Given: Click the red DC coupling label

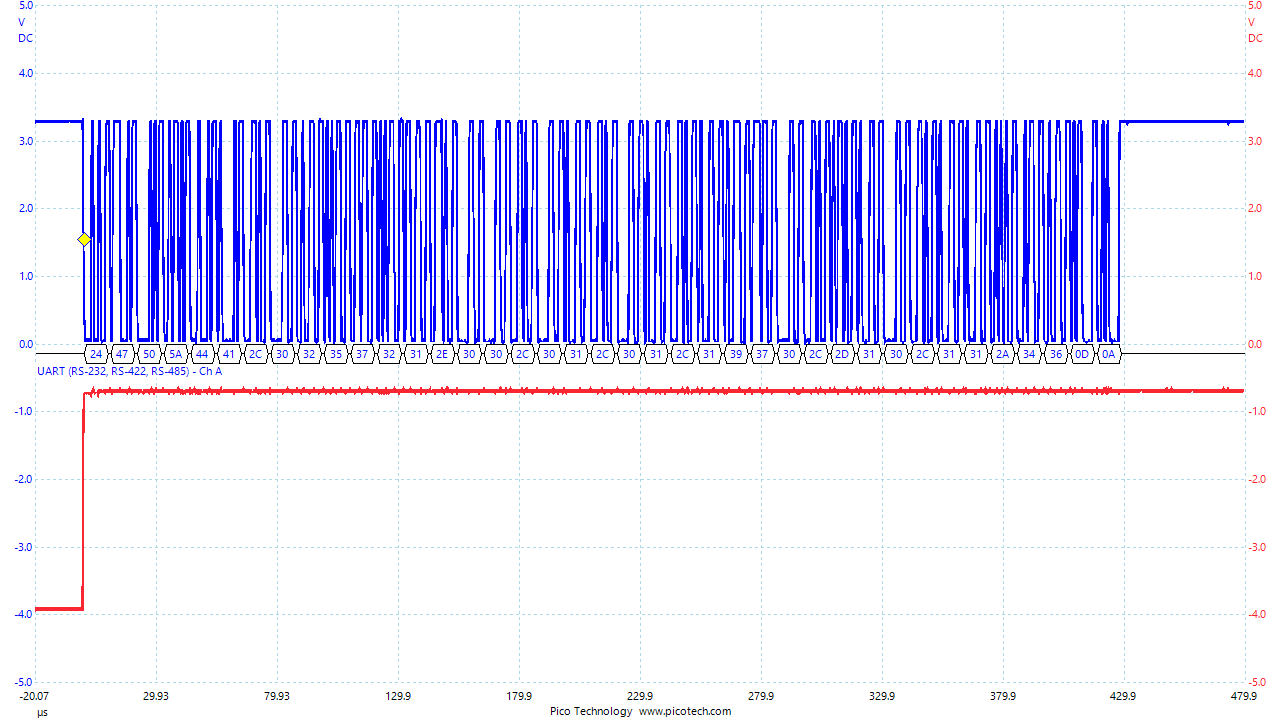Looking at the screenshot, I should (x=1256, y=38).
